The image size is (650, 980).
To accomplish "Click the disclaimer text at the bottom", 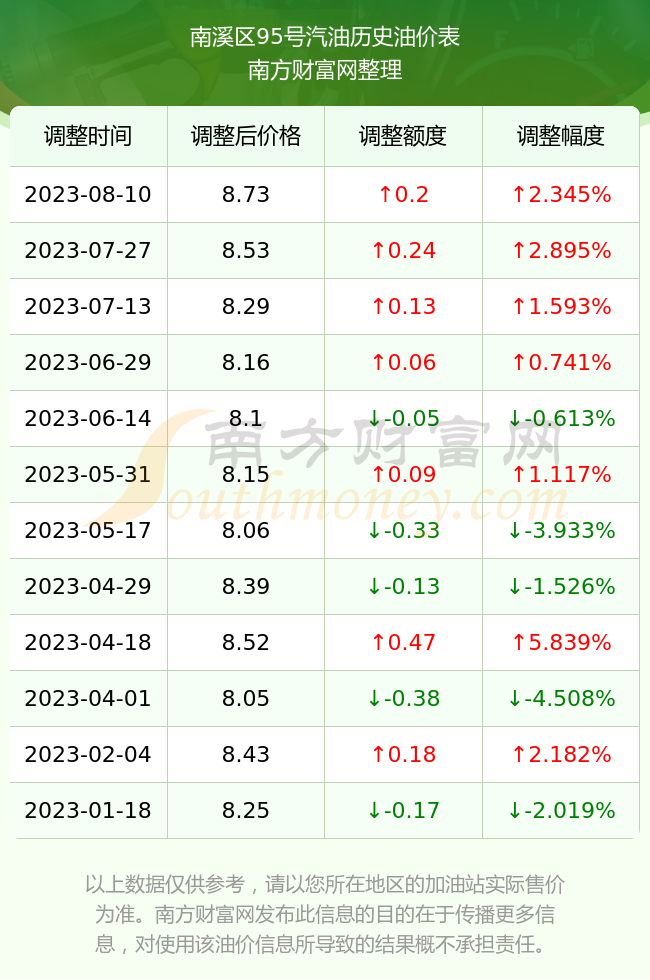I will 325,914.
